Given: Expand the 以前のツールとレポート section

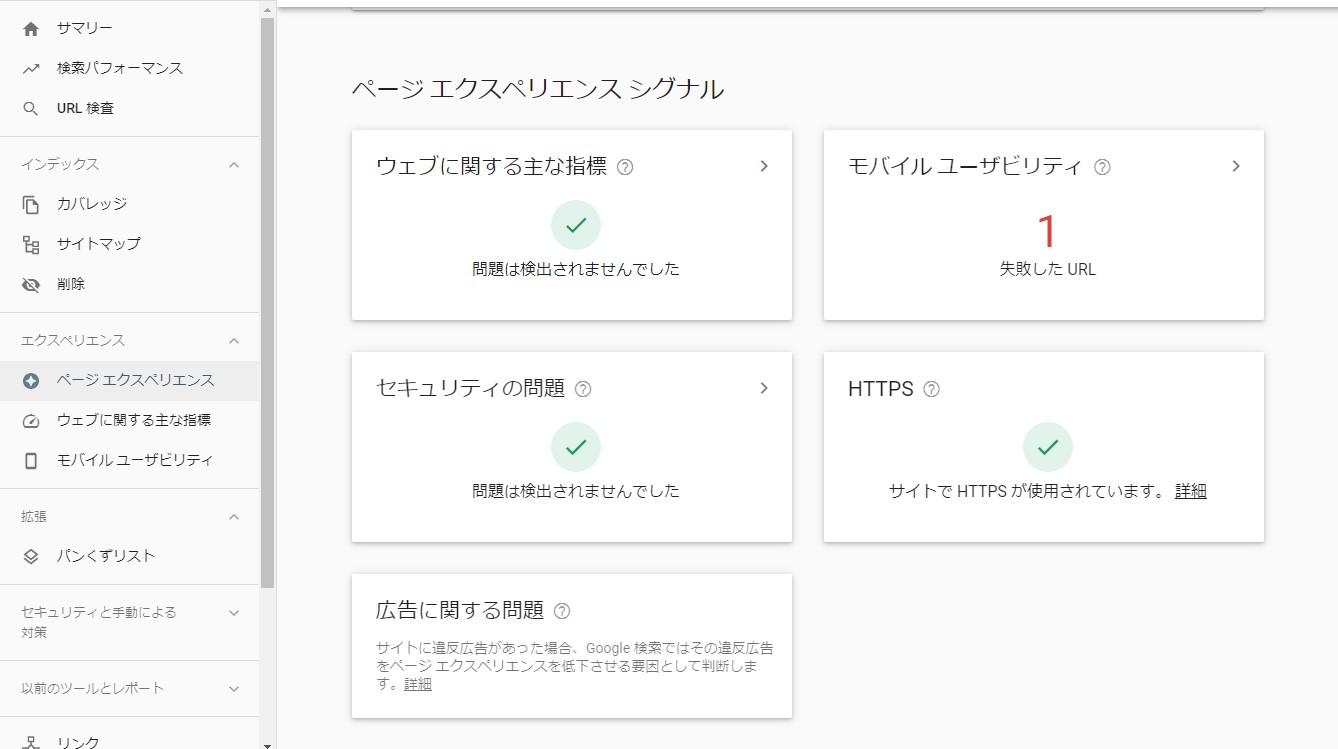Looking at the screenshot, I should pos(234,688).
